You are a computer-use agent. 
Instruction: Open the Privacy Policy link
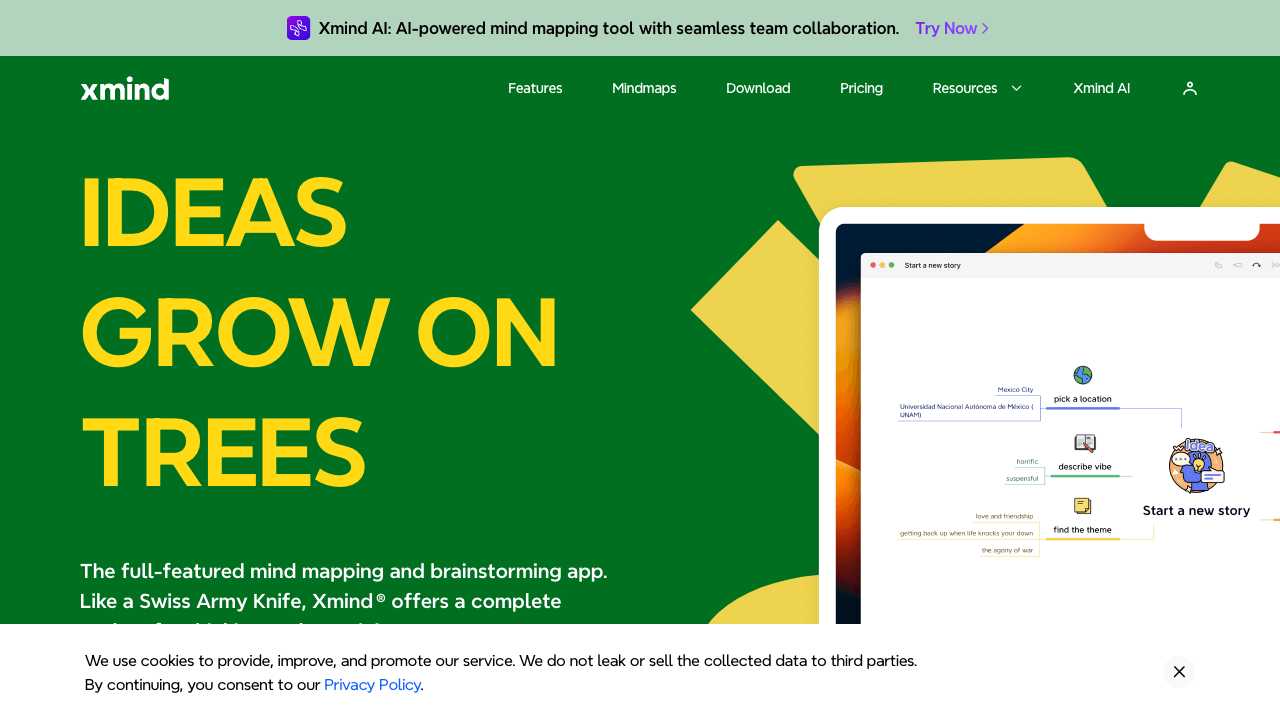point(372,685)
